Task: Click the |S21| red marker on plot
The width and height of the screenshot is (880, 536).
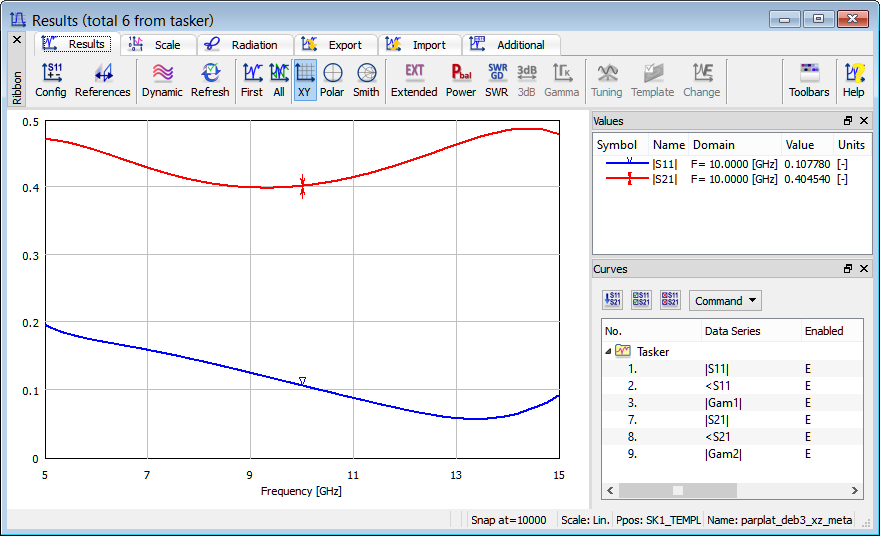Action: 302,186
